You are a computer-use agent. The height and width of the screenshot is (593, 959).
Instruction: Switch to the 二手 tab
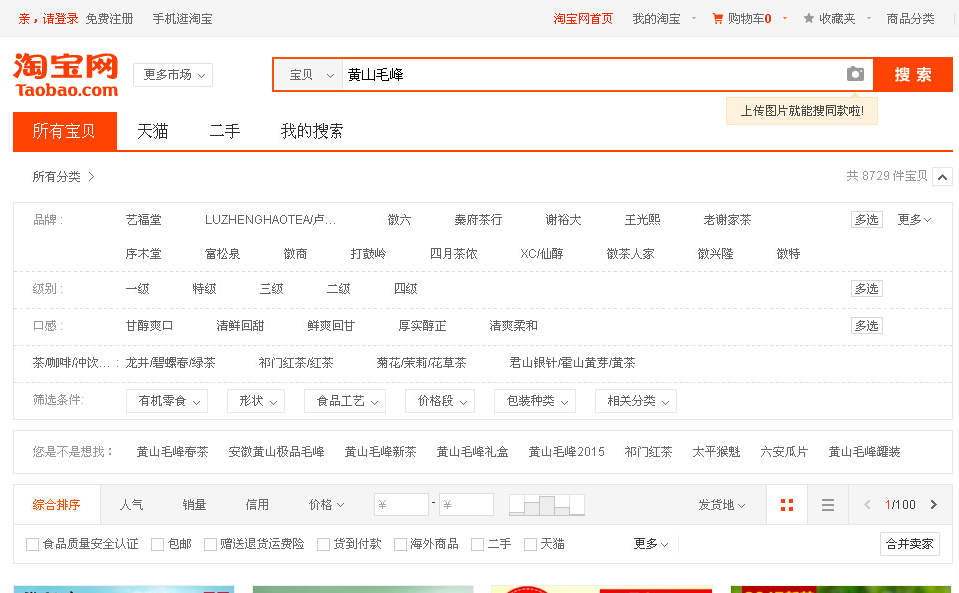click(x=224, y=131)
